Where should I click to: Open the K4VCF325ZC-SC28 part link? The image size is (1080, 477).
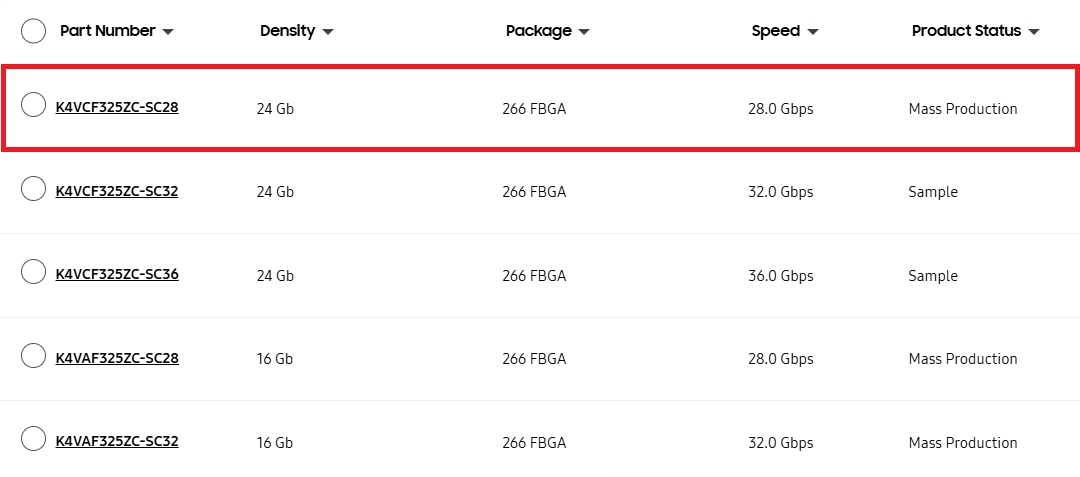click(117, 107)
